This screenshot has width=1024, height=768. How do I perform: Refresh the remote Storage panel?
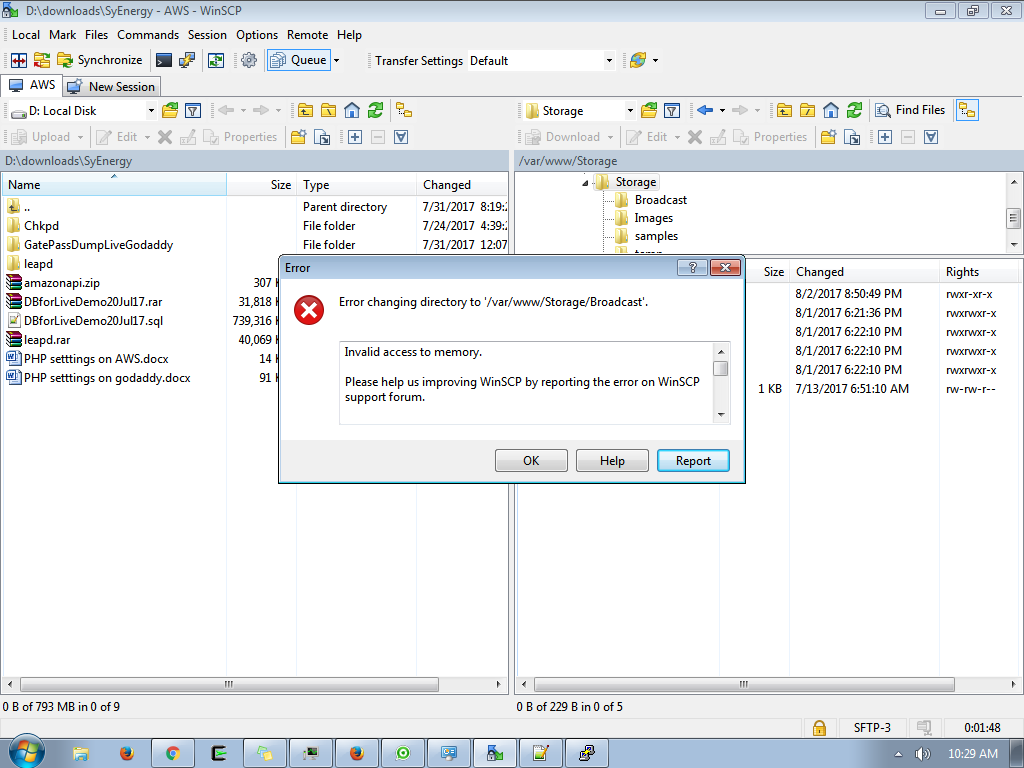pyautogui.click(x=855, y=111)
